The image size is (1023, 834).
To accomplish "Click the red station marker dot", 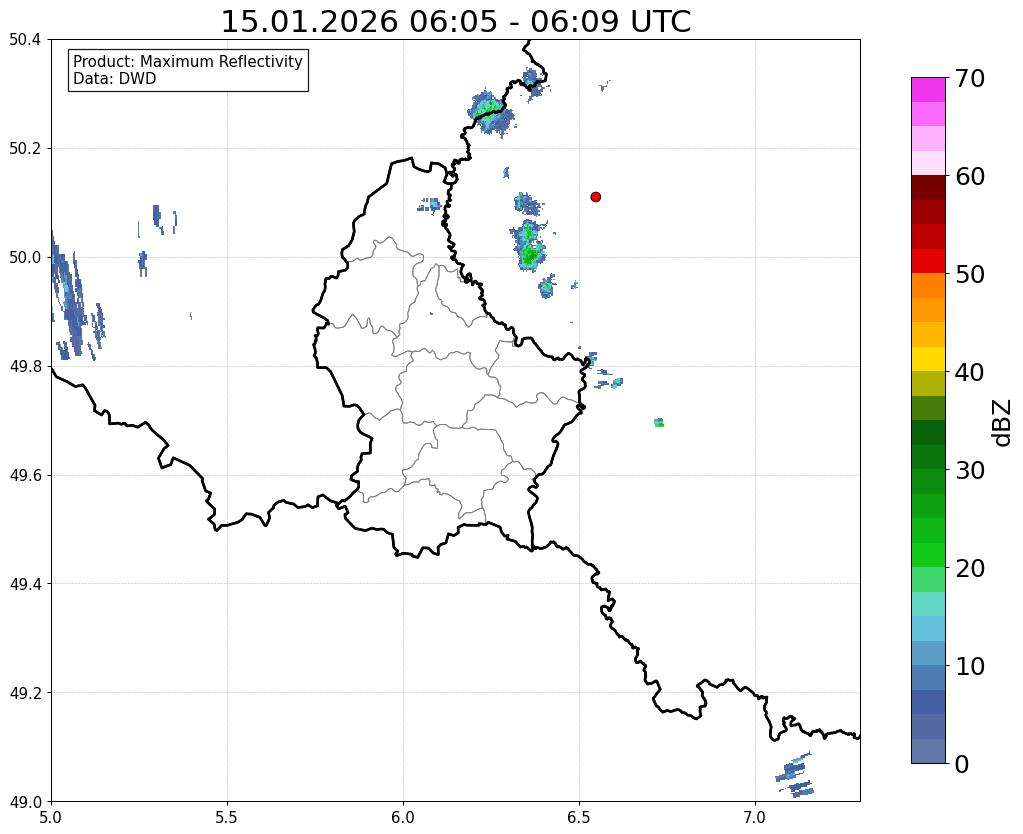I will coord(595,197).
